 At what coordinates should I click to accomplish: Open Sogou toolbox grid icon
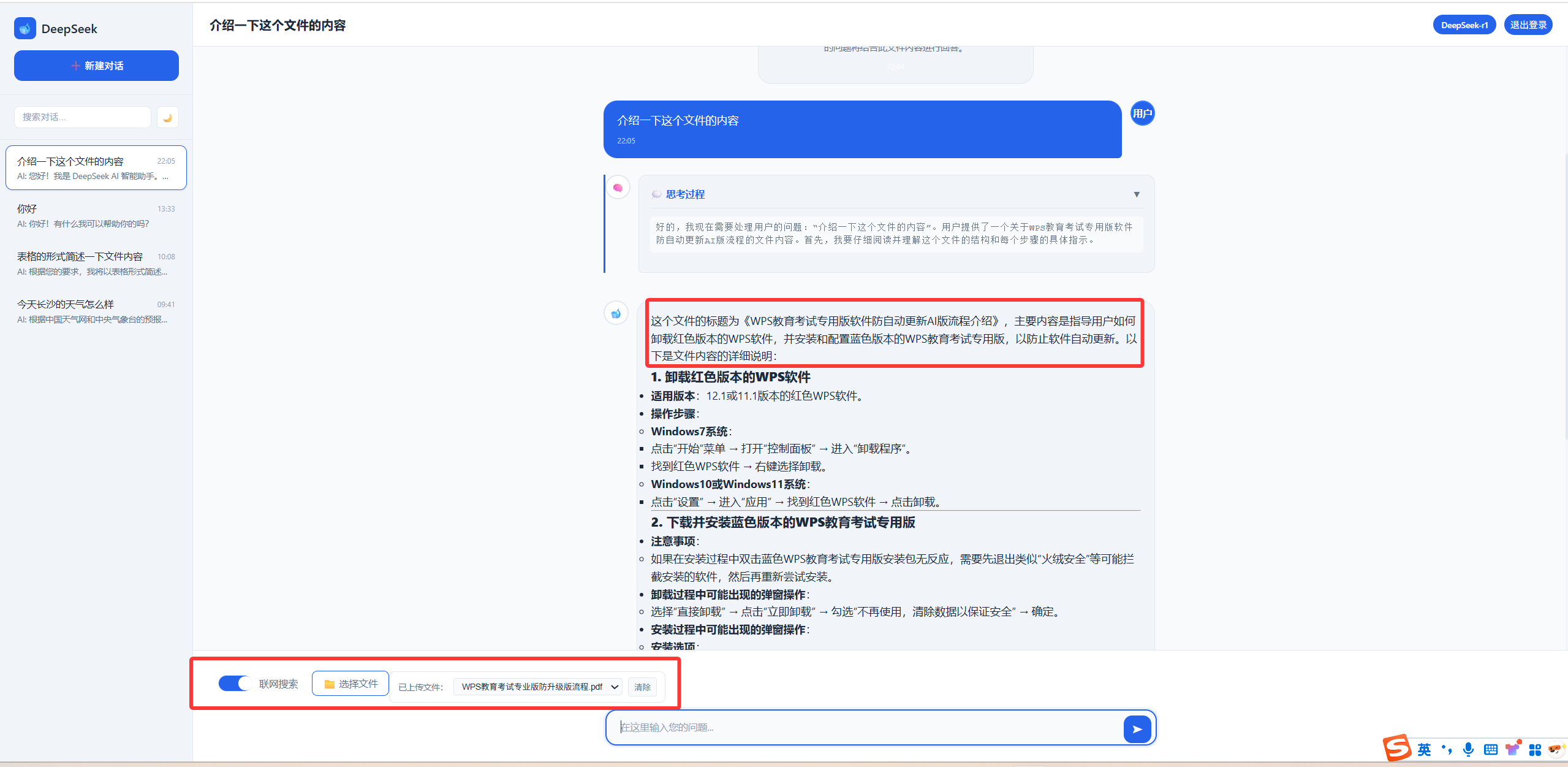(1535, 749)
